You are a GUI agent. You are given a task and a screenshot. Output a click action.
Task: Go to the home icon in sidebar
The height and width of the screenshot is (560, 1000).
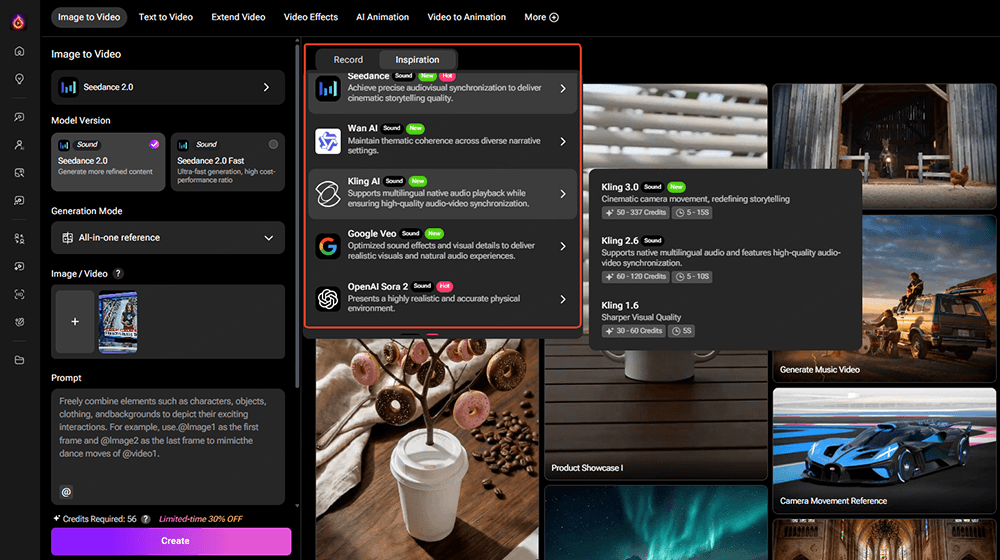click(19, 51)
